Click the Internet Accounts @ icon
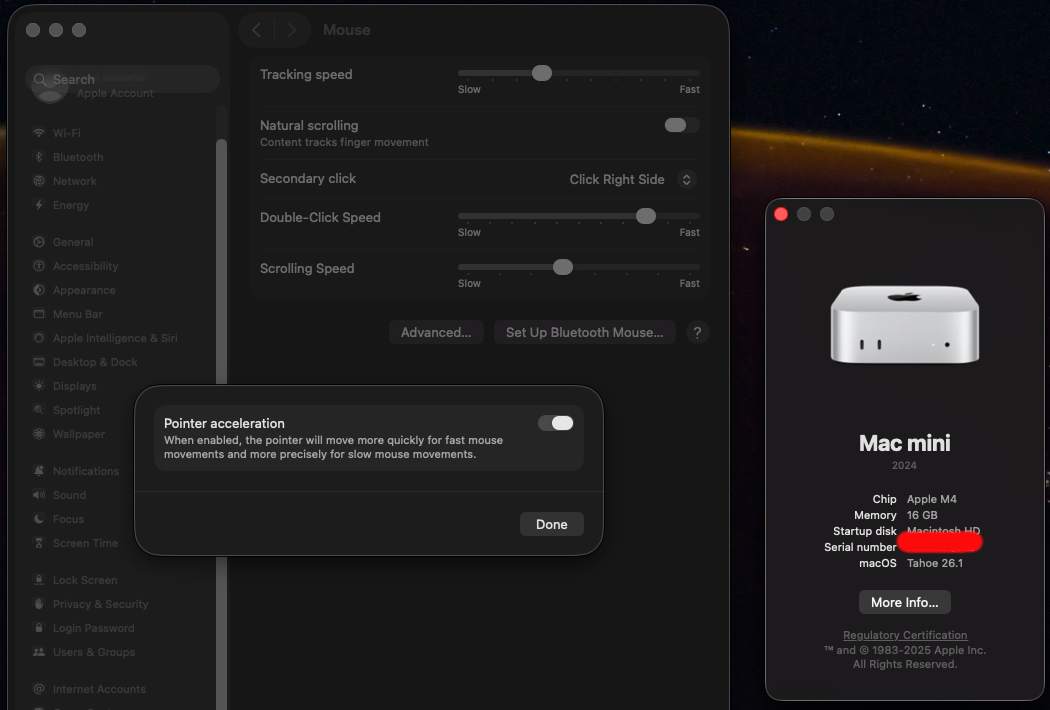The height and width of the screenshot is (710, 1050). tap(39, 689)
